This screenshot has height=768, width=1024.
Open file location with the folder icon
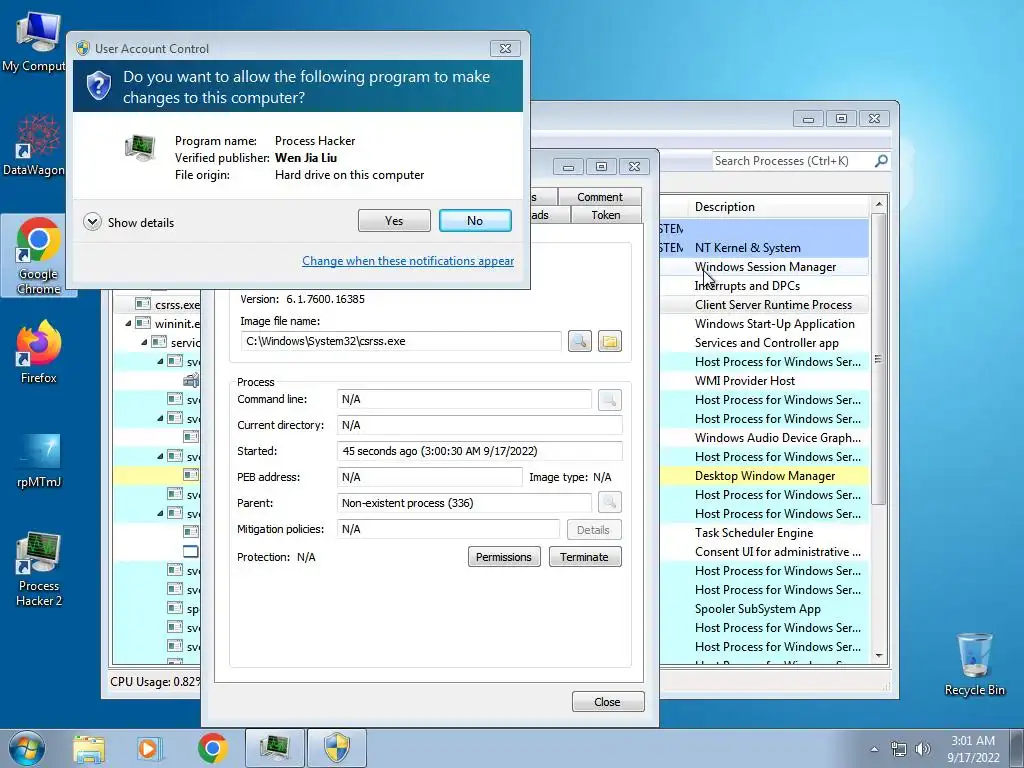pyautogui.click(x=609, y=341)
